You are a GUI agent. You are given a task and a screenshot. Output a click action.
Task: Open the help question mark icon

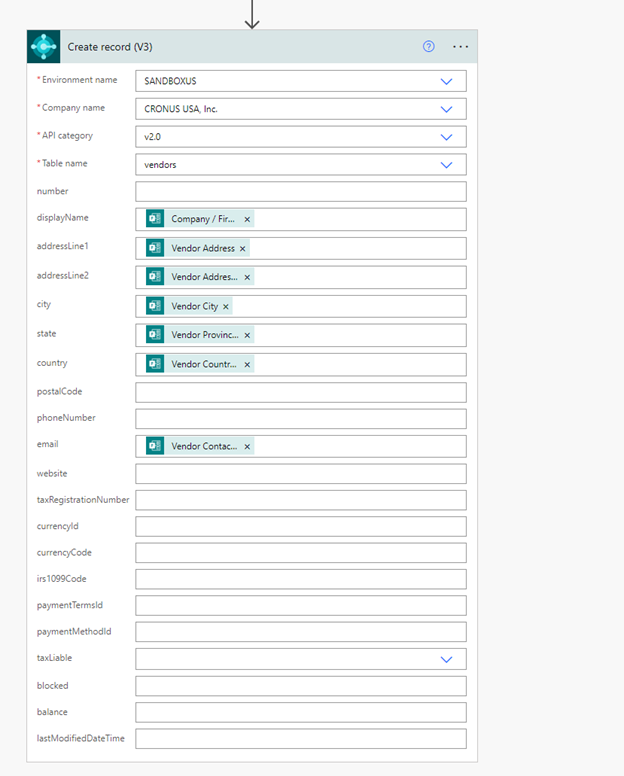[x=429, y=47]
